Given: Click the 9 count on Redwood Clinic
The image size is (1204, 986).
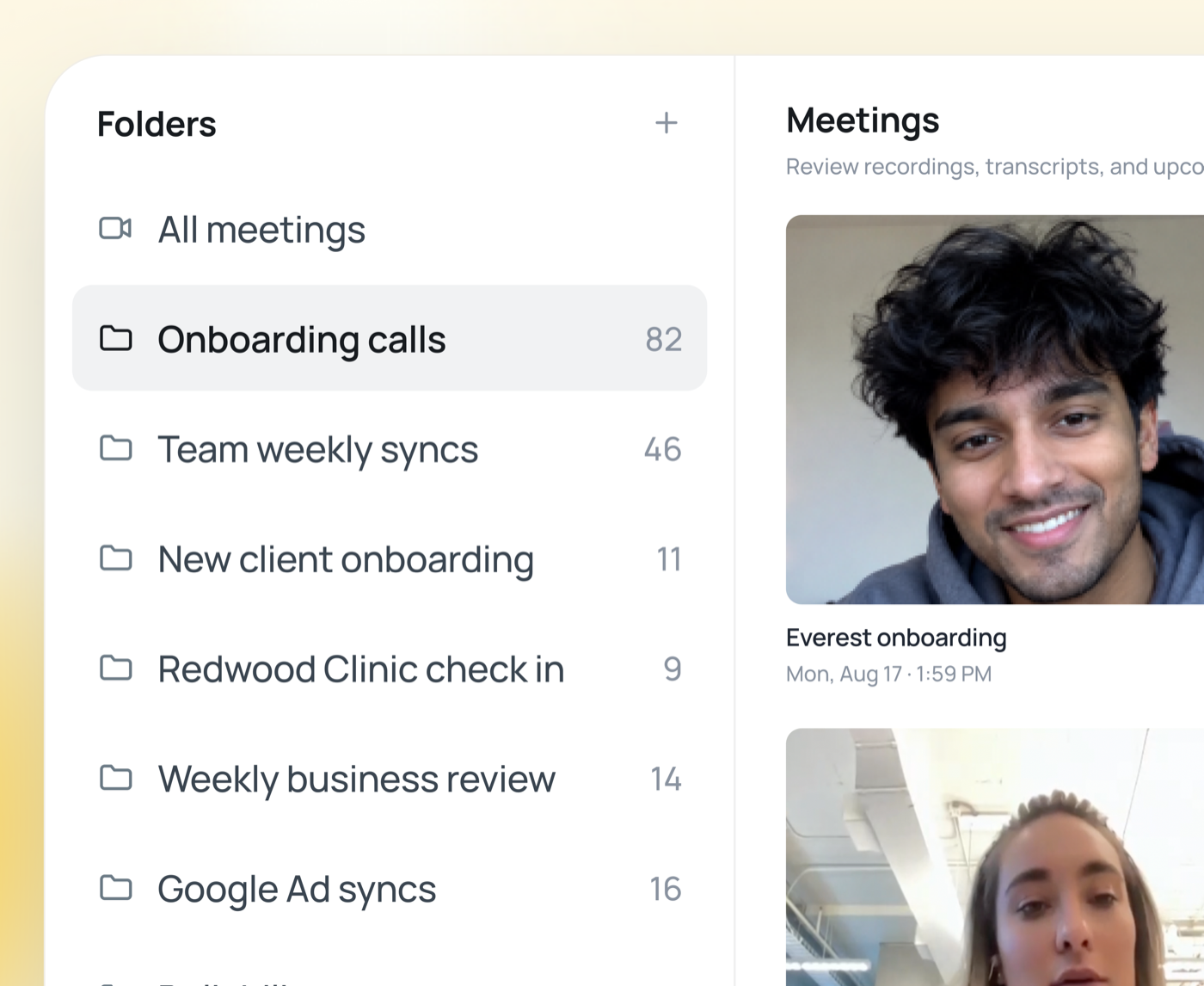Looking at the screenshot, I should click(673, 669).
